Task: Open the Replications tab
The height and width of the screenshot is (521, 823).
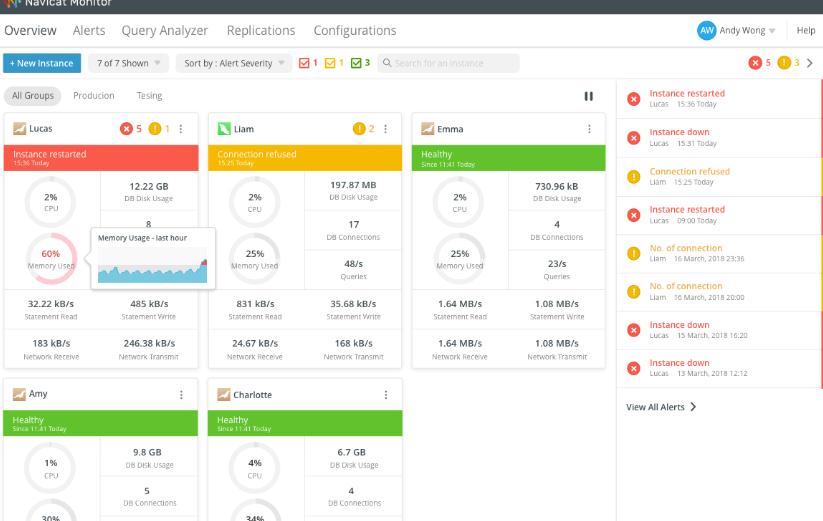Action: point(260,31)
